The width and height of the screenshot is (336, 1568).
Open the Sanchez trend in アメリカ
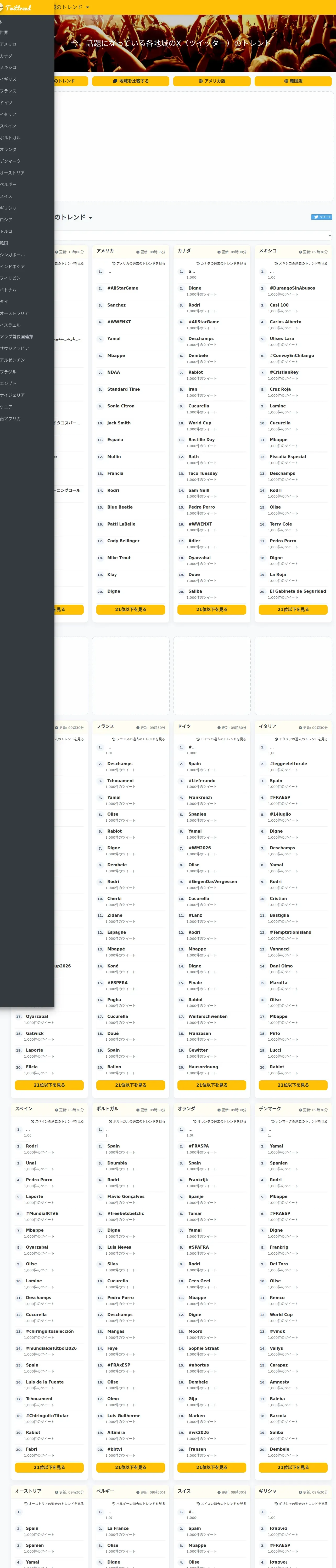click(116, 305)
